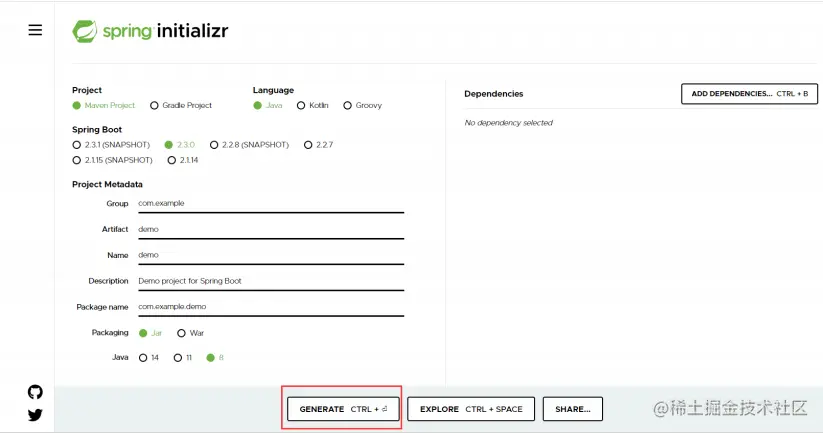Select Spring Boot 2.2.8 (SNAPSHOT)
Viewport: 823px width, 433px height.
[214, 145]
